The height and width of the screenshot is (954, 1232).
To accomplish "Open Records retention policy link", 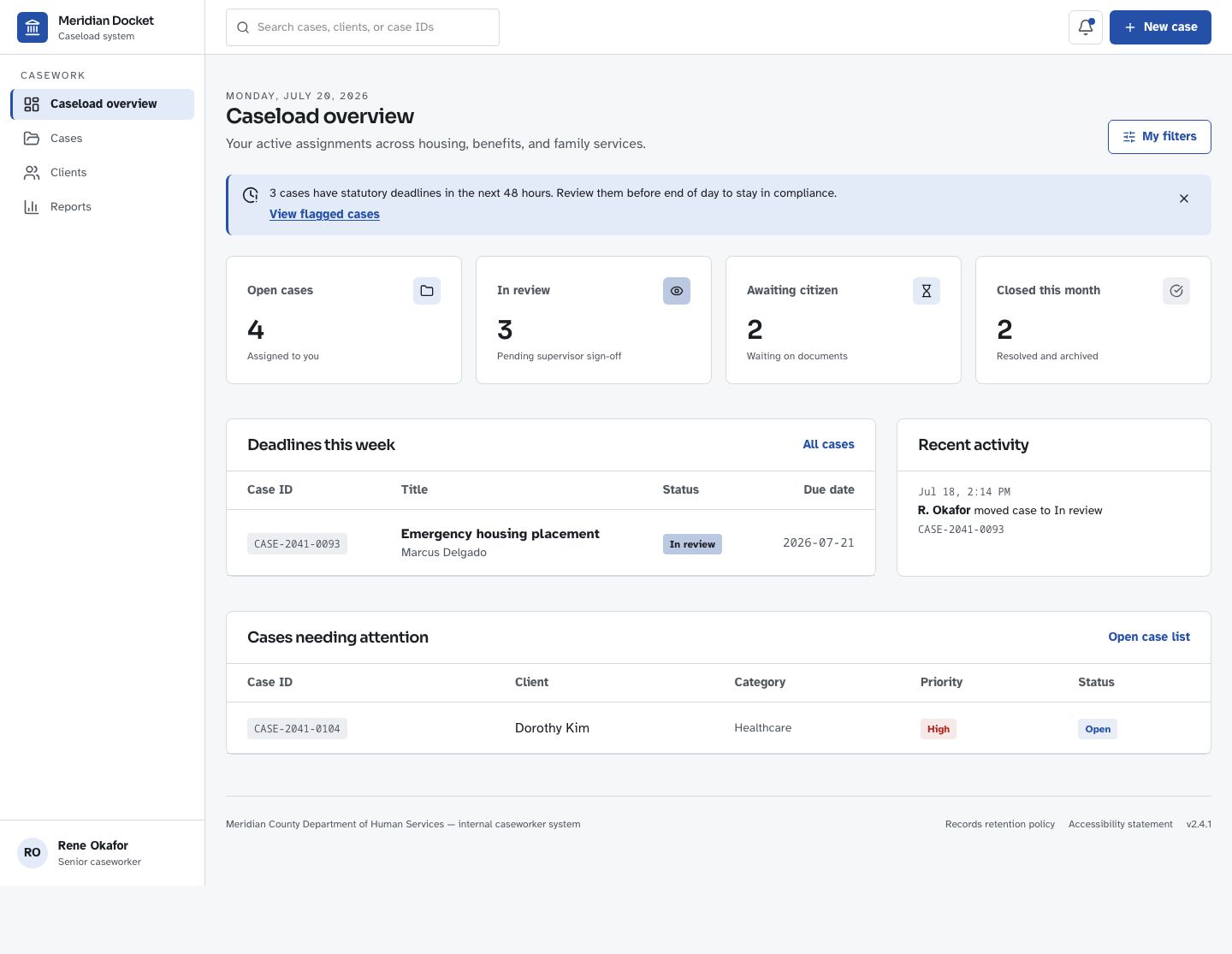I will click(999, 824).
